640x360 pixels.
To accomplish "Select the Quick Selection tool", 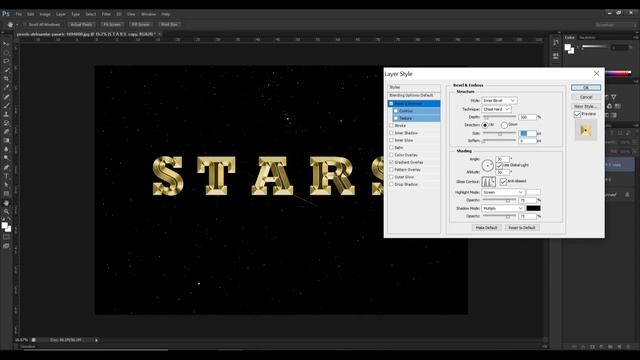I will [6, 70].
